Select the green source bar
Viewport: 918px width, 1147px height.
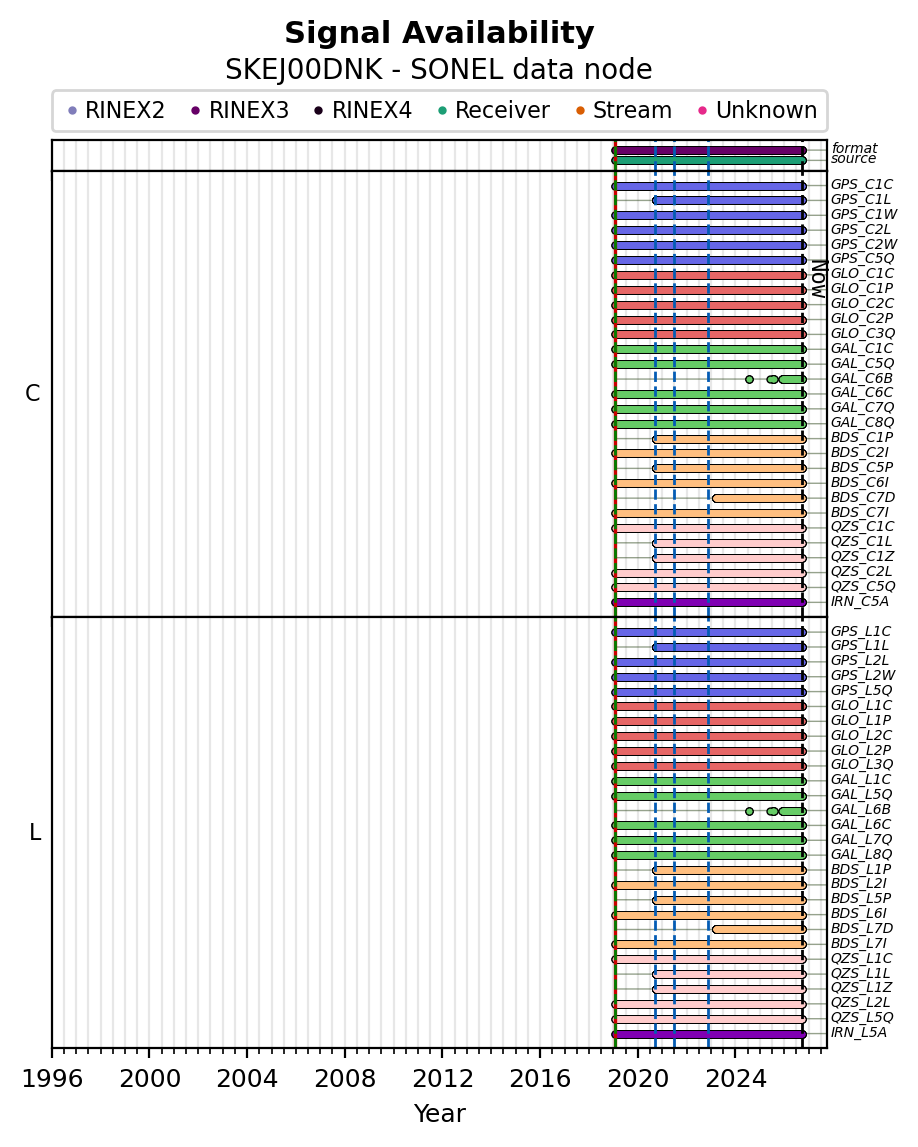(709, 160)
